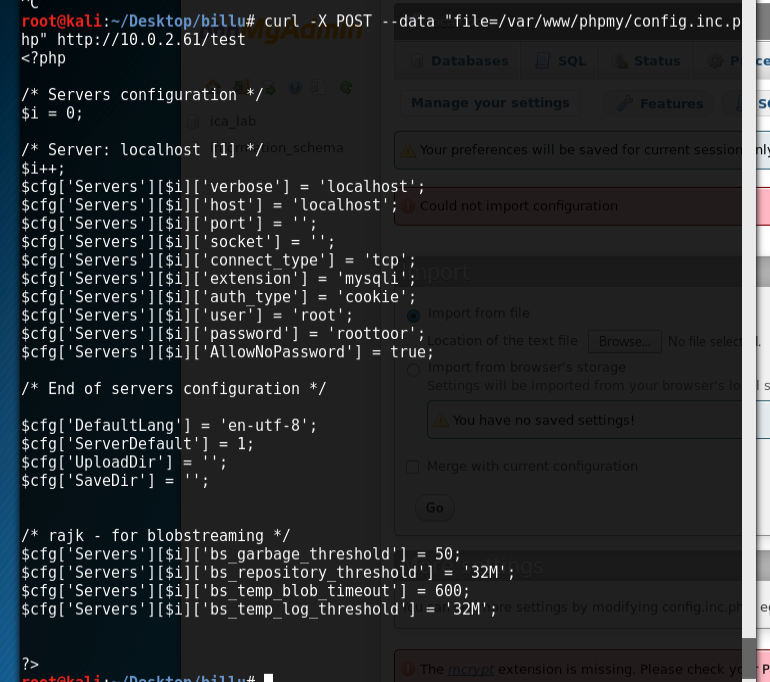Image resolution: width=770 pixels, height=682 pixels.
Task: Click 'Location of the text file' label
Action: (x=502, y=340)
